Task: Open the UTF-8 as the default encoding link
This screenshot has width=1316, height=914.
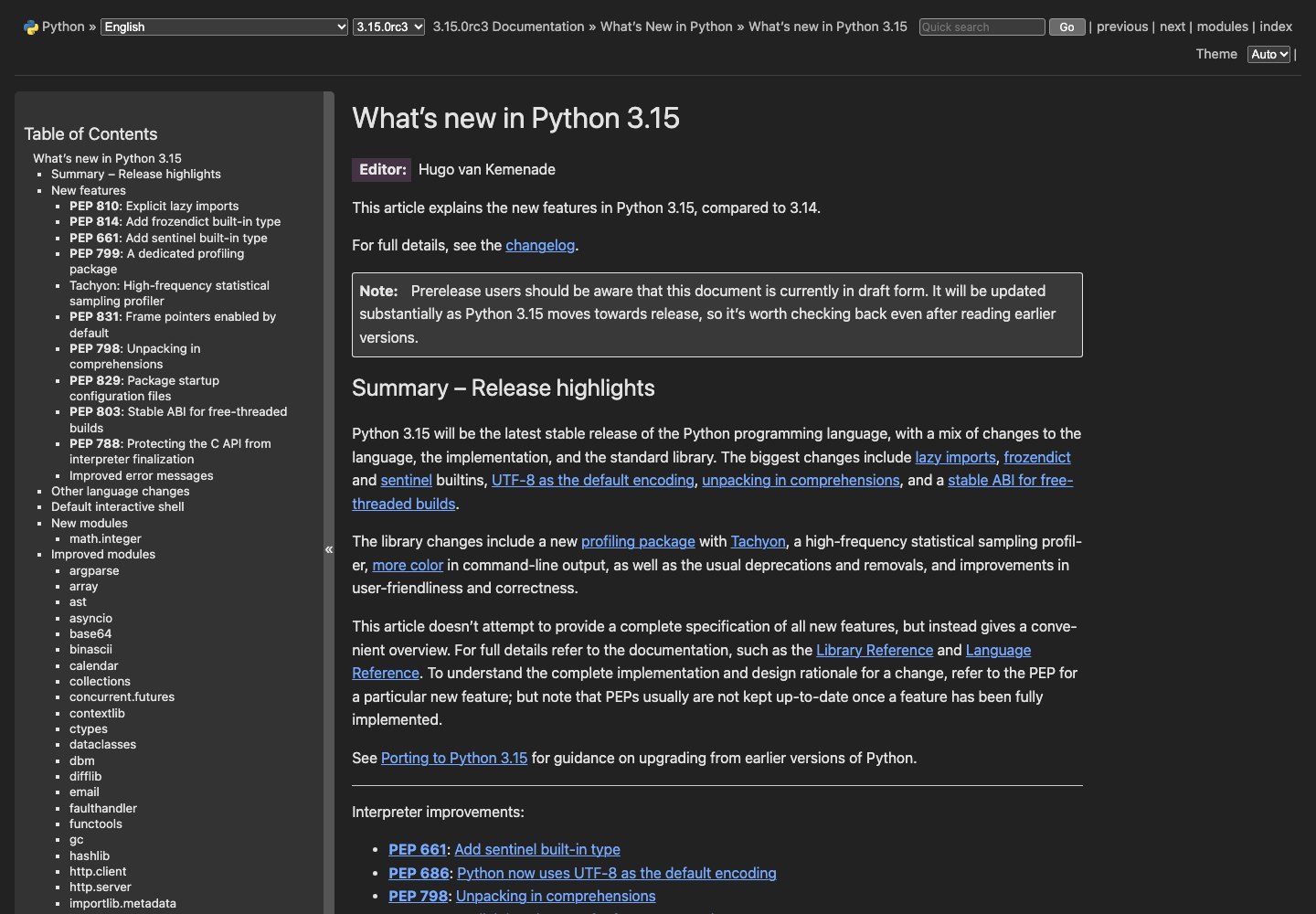Action: pyautogui.click(x=593, y=480)
